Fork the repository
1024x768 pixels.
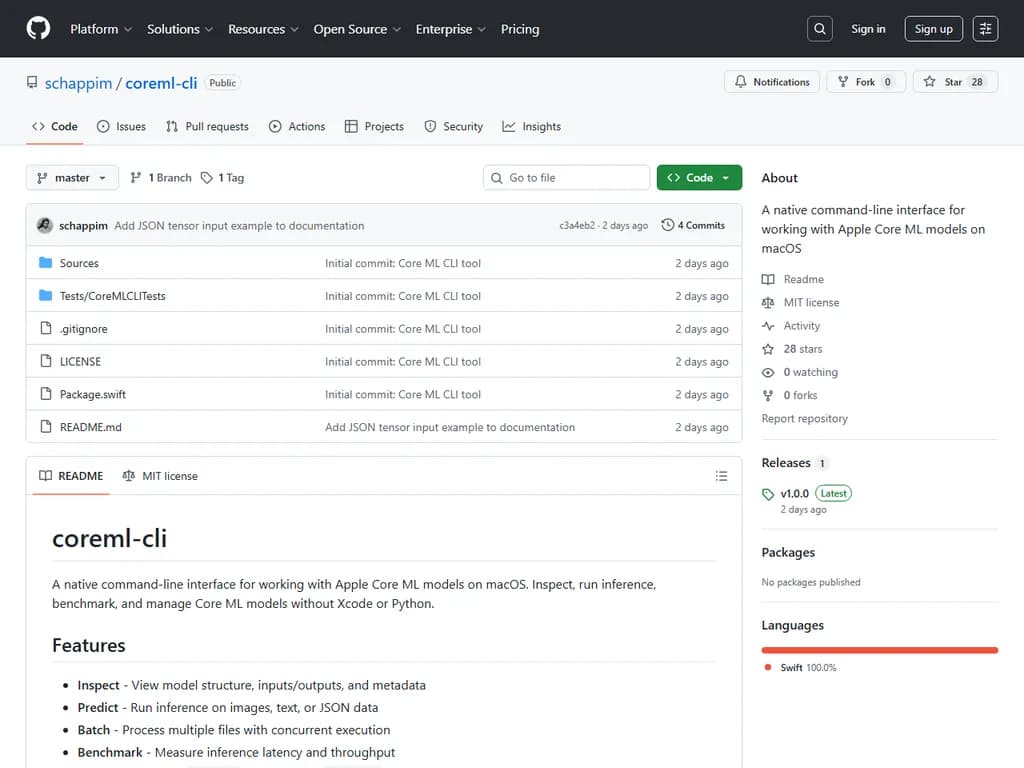[865, 82]
